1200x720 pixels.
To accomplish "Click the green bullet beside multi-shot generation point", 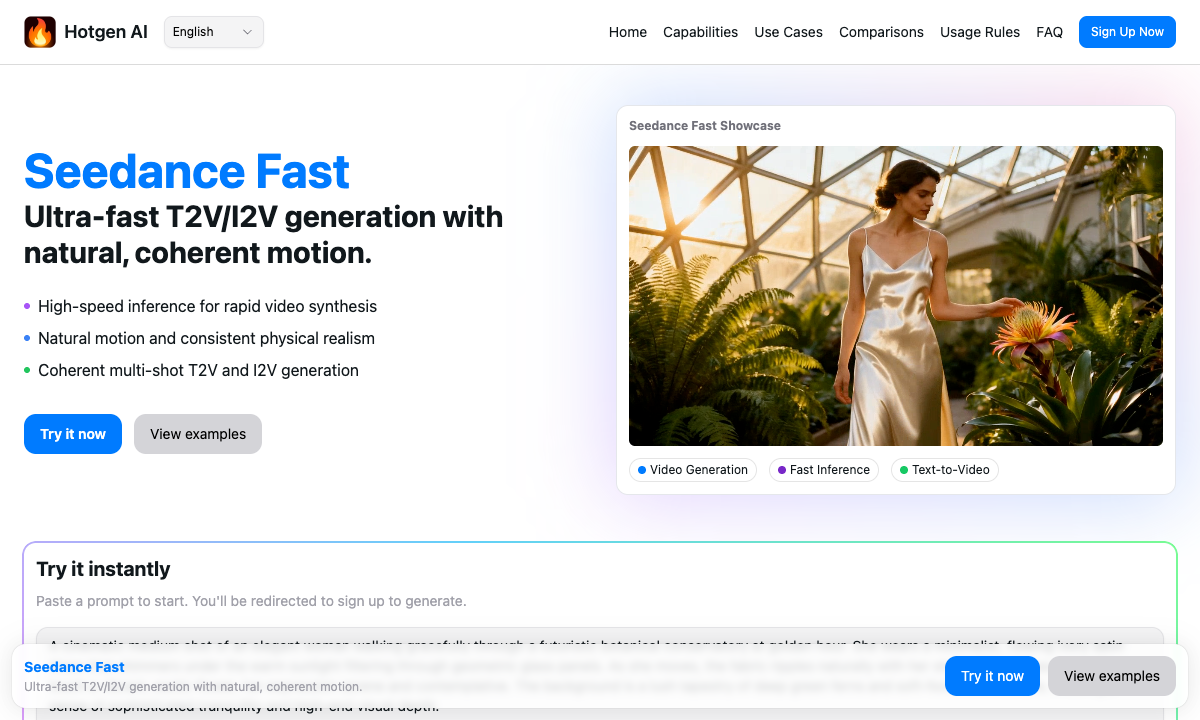I will click(x=27, y=371).
